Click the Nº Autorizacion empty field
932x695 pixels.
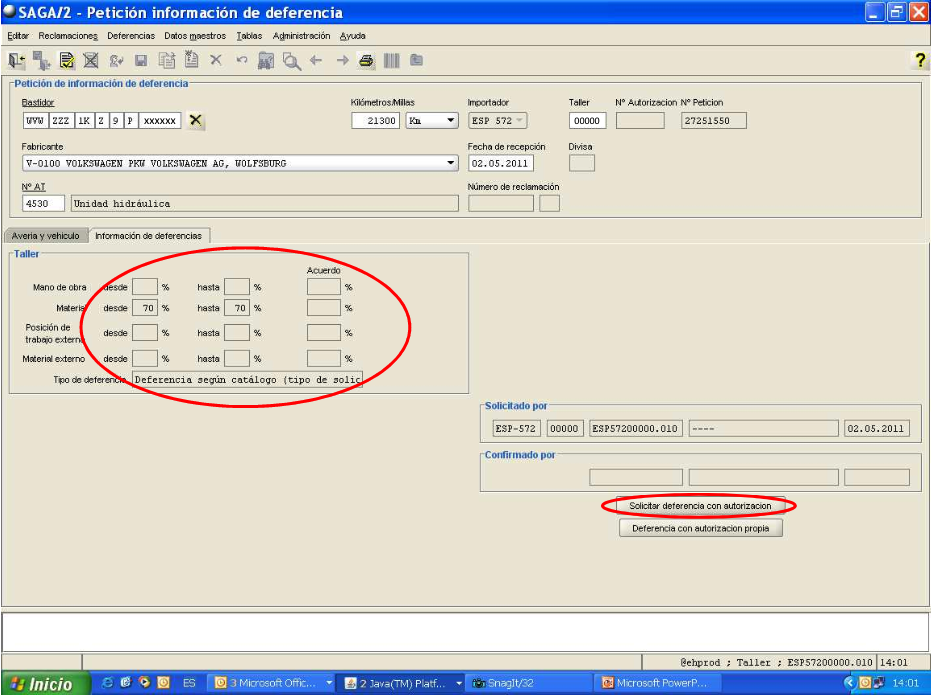click(640, 120)
